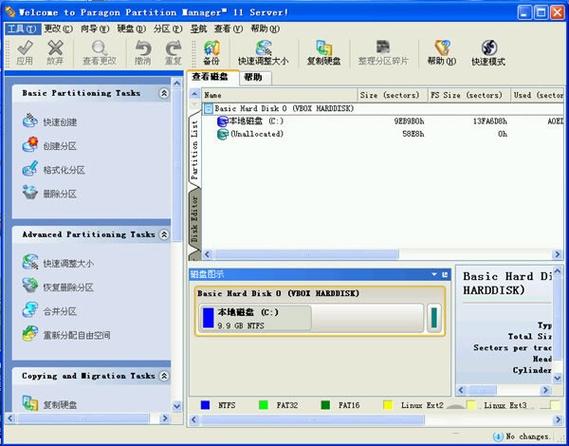Click 恢复删除分区 undelete partitions task
Image resolution: width=569 pixels, height=446 pixels.
click(58, 287)
